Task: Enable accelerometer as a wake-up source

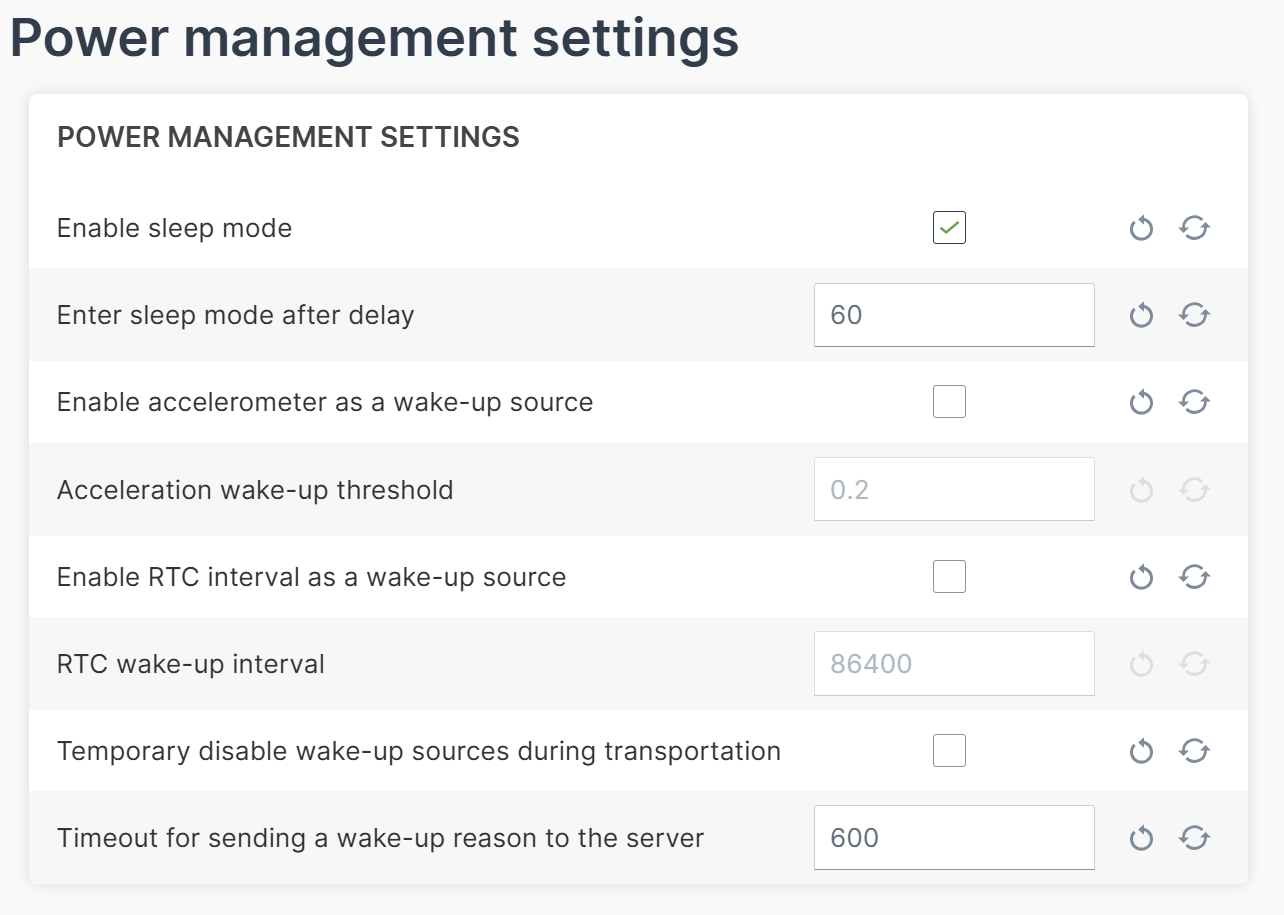Action: tap(948, 401)
